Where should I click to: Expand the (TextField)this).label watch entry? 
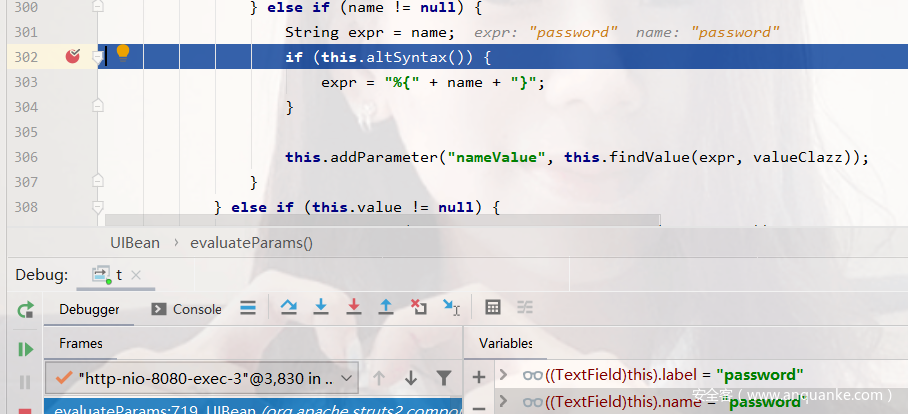click(x=504, y=375)
